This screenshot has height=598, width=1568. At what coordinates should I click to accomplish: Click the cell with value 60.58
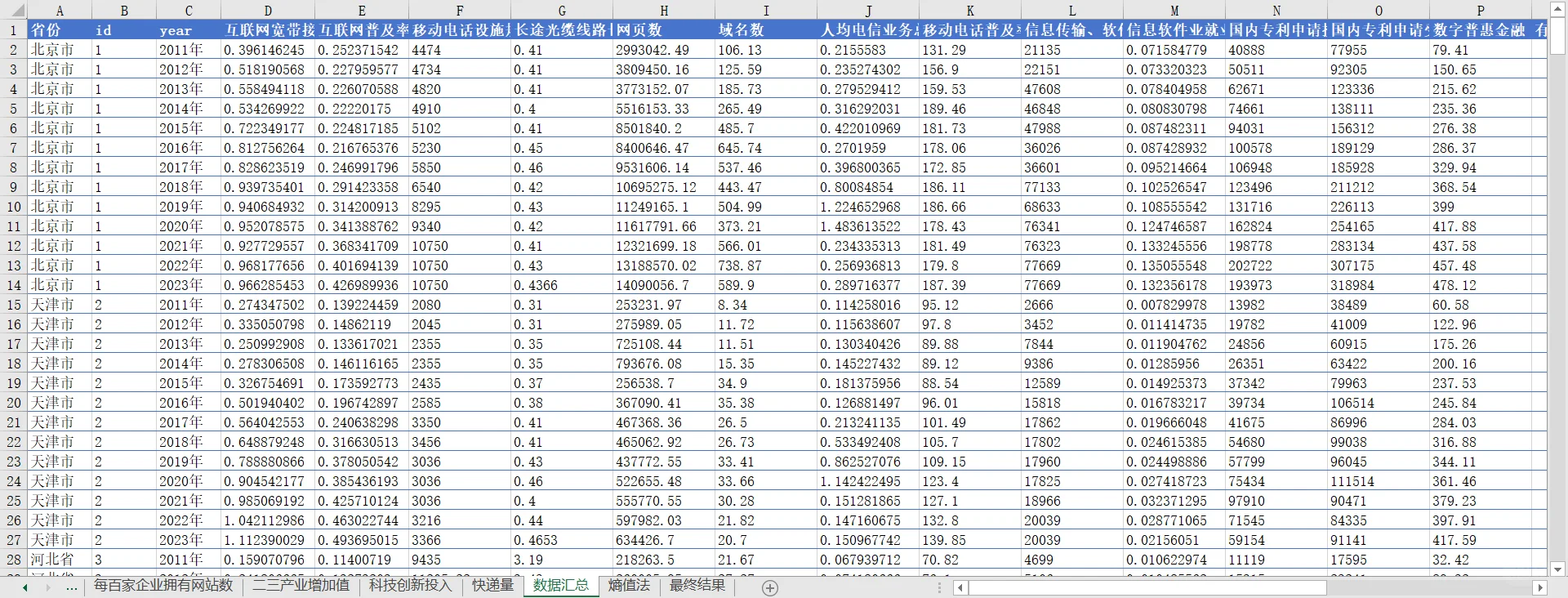tap(1481, 305)
